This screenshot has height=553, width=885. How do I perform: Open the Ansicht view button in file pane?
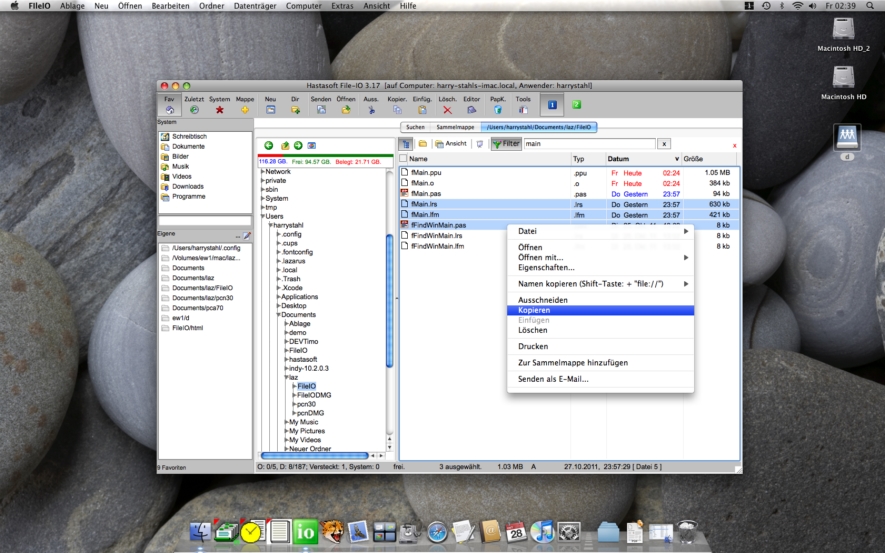click(x=450, y=144)
